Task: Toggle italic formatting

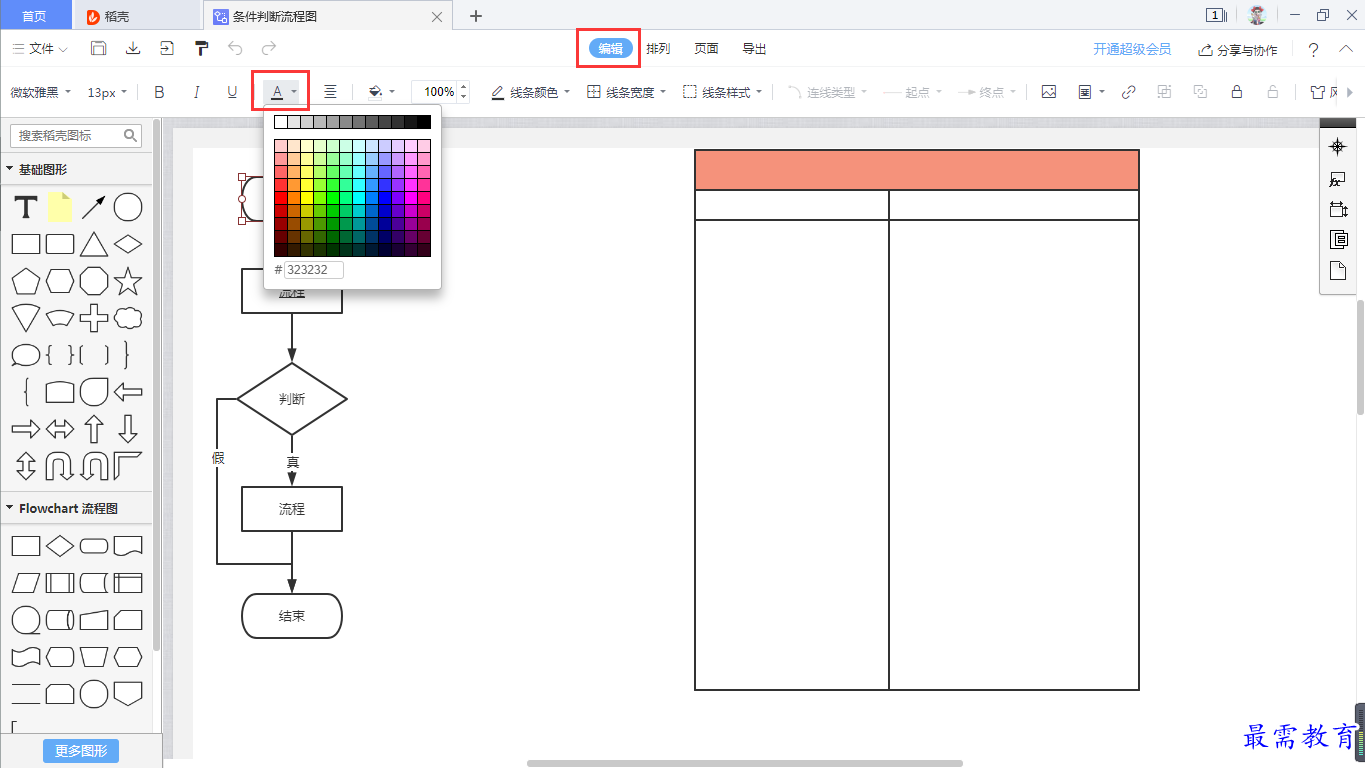Action: tap(196, 92)
